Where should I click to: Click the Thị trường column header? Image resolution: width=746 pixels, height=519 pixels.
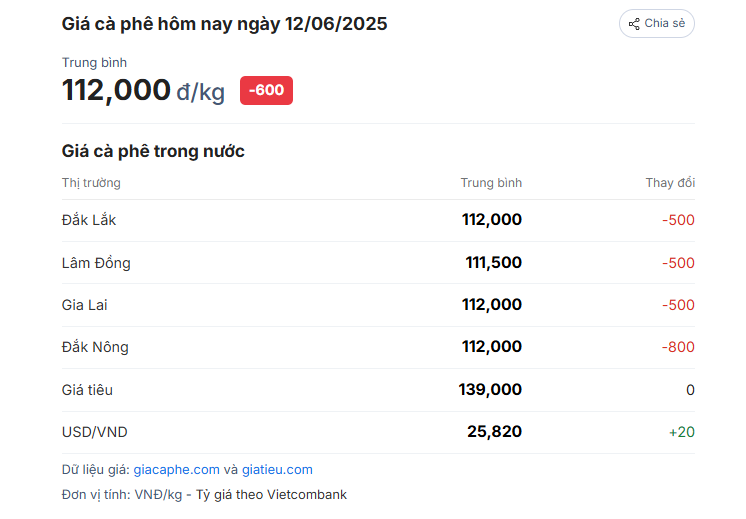(x=91, y=183)
